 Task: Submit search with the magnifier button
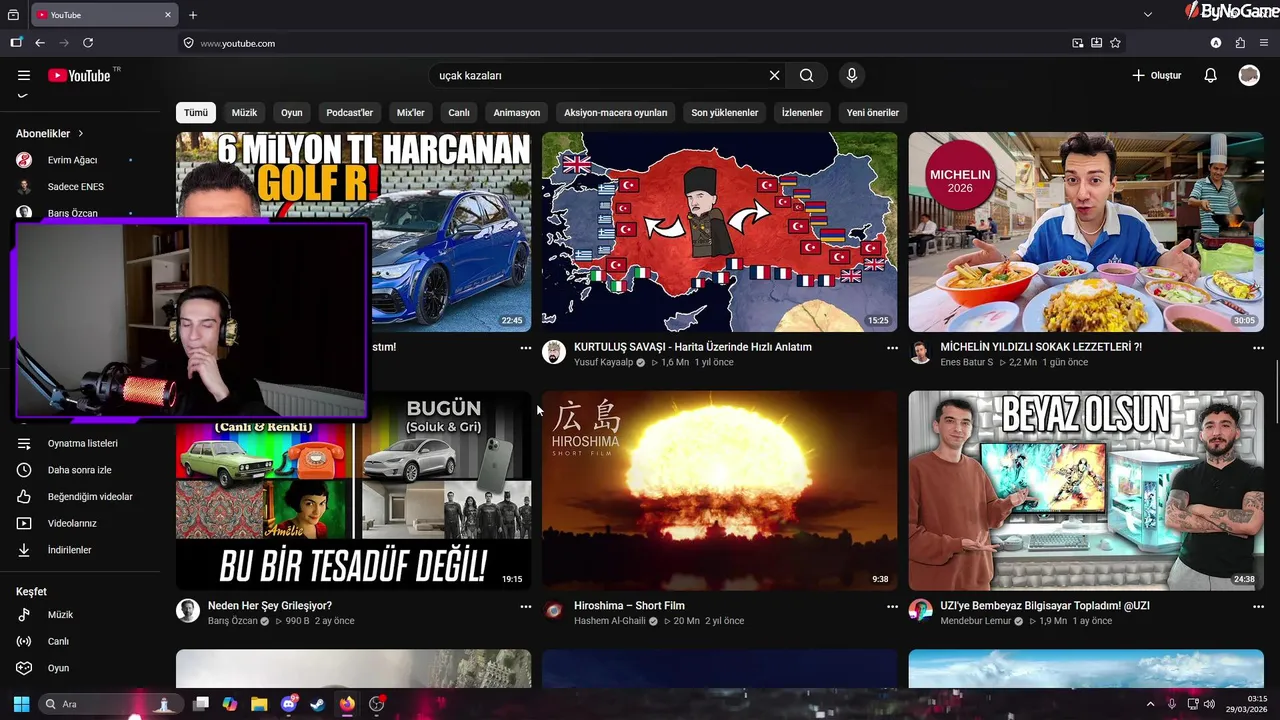(806, 75)
